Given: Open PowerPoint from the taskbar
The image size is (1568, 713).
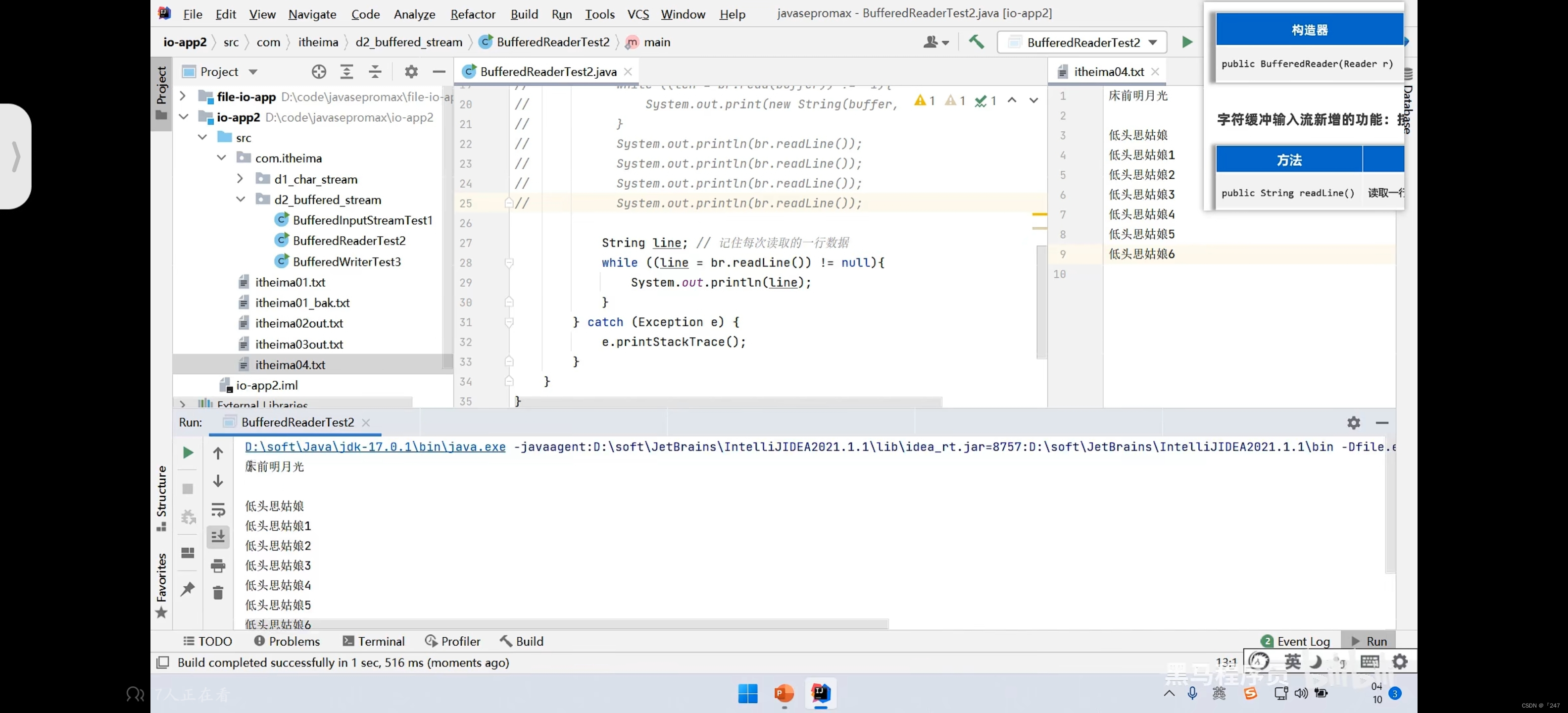Looking at the screenshot, I should pos(784,694).
